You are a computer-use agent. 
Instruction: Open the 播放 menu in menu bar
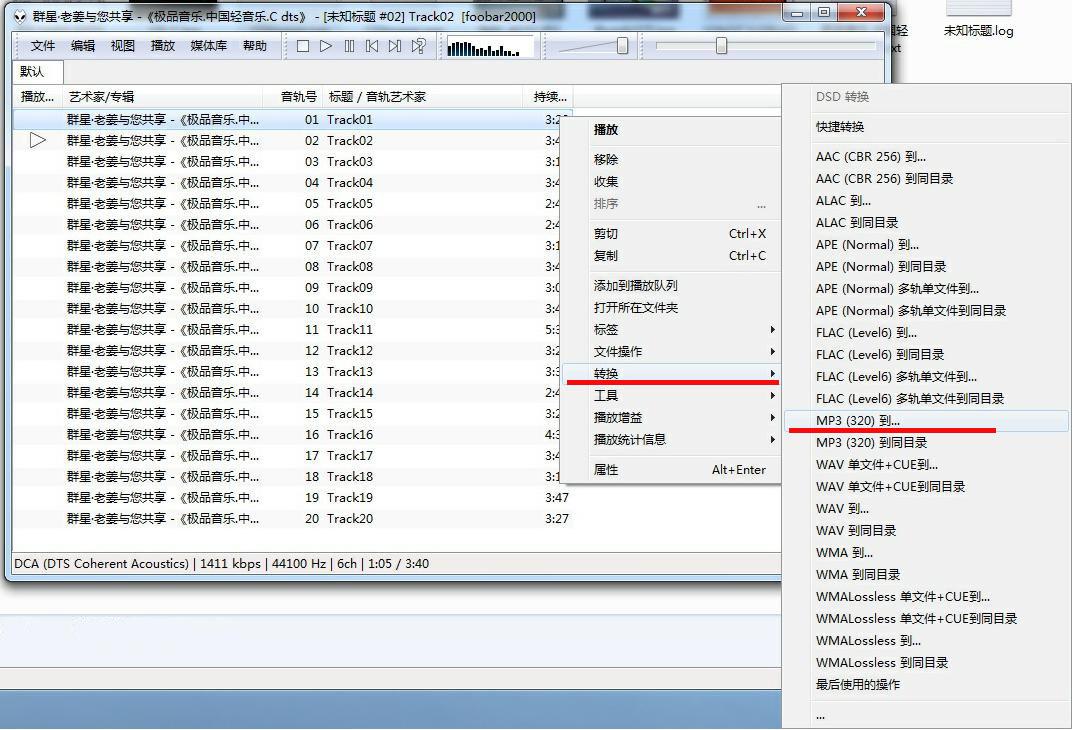click(163, 46)
